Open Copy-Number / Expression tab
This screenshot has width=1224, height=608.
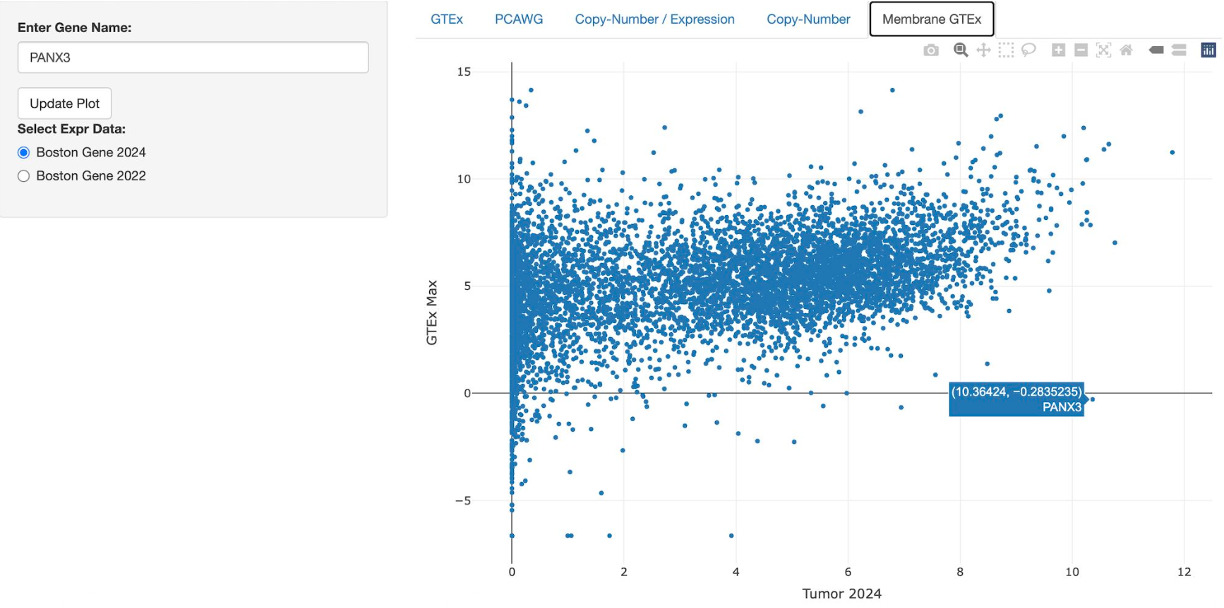(x=655, y=19)
